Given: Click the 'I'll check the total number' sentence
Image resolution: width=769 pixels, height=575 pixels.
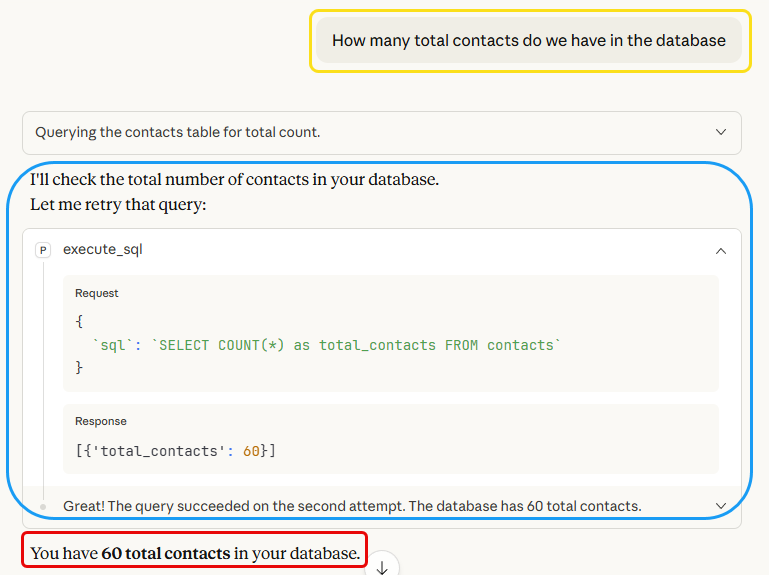Looking at the screenshot, I should [x=234, y=181].
